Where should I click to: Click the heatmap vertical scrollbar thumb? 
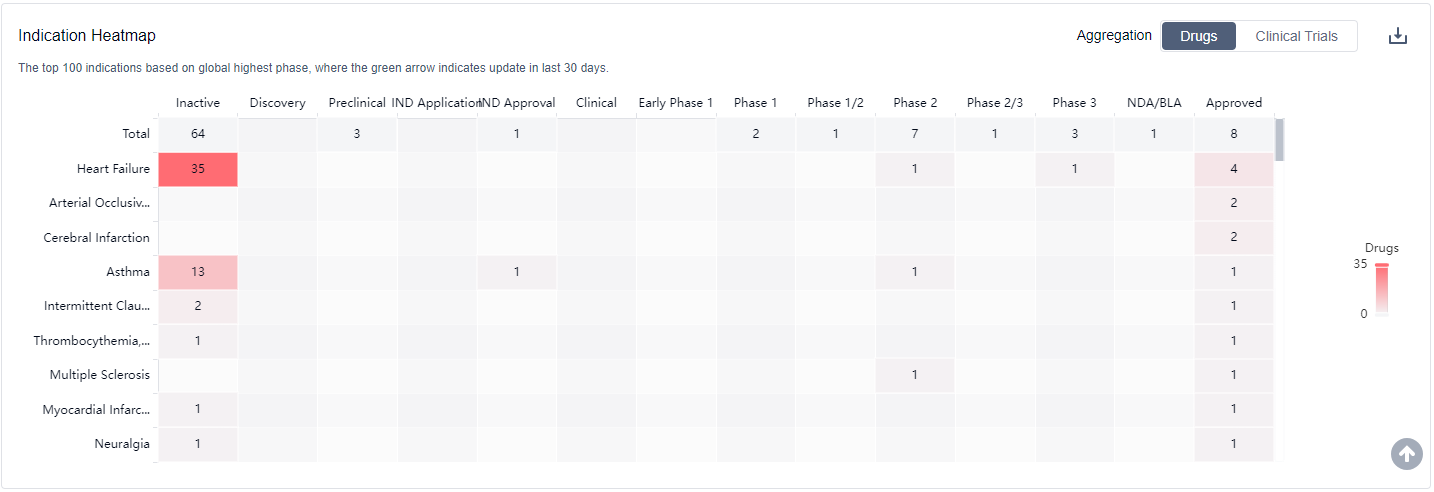1279,140
